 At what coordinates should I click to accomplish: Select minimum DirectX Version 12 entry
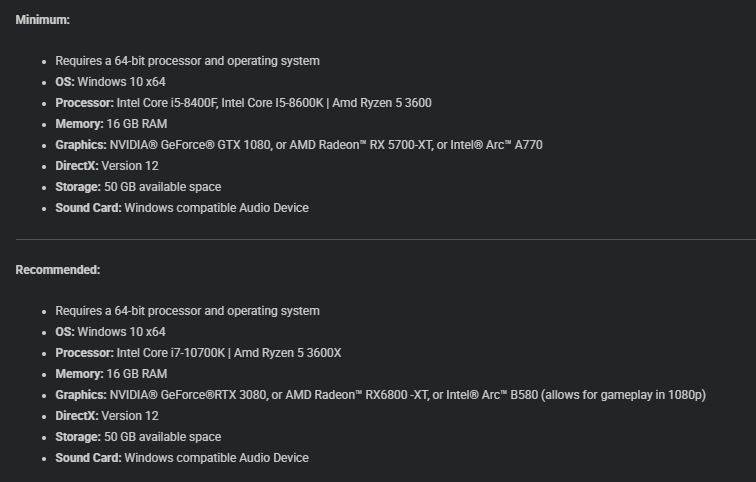tap(107, 166)
